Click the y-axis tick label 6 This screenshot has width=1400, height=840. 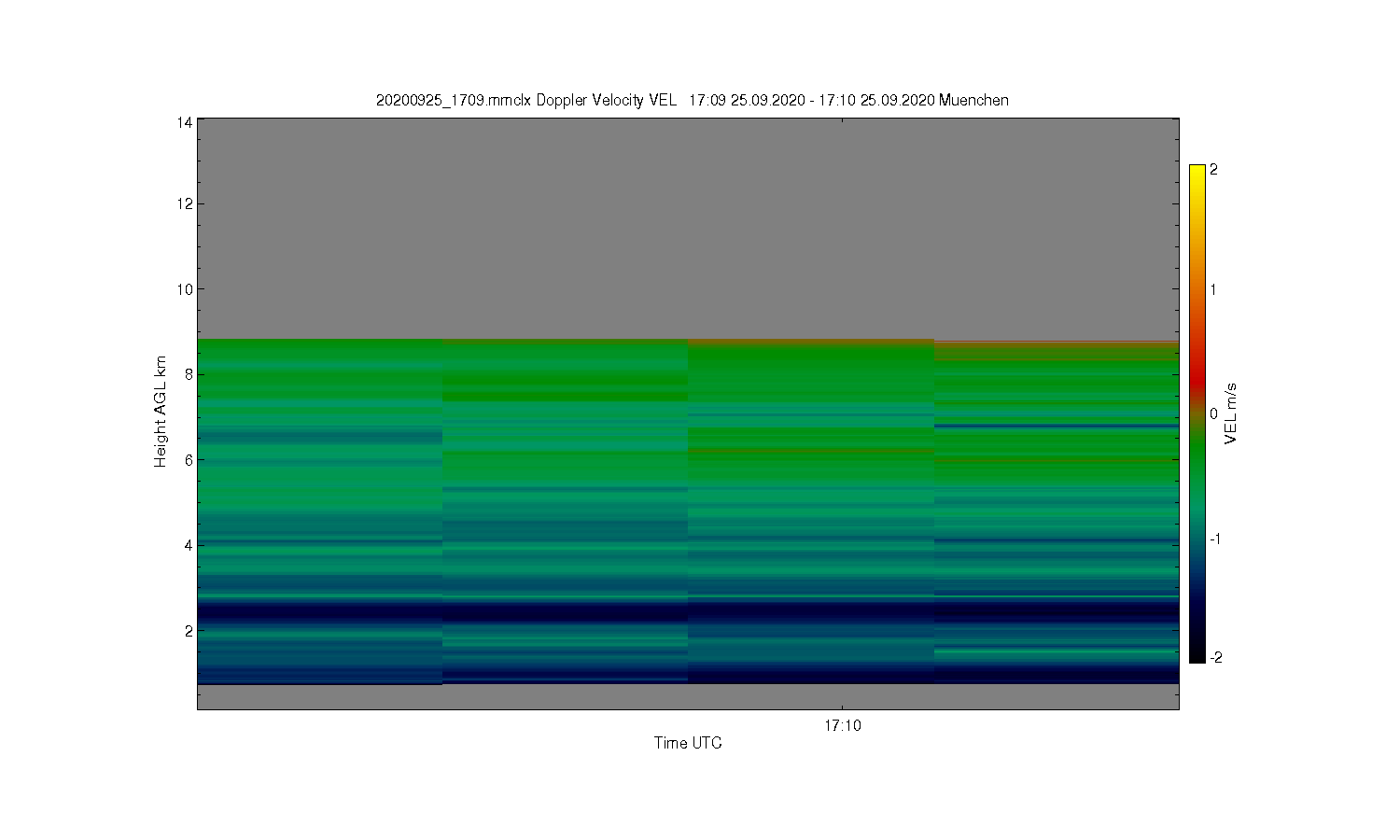(x=189, y=459)
